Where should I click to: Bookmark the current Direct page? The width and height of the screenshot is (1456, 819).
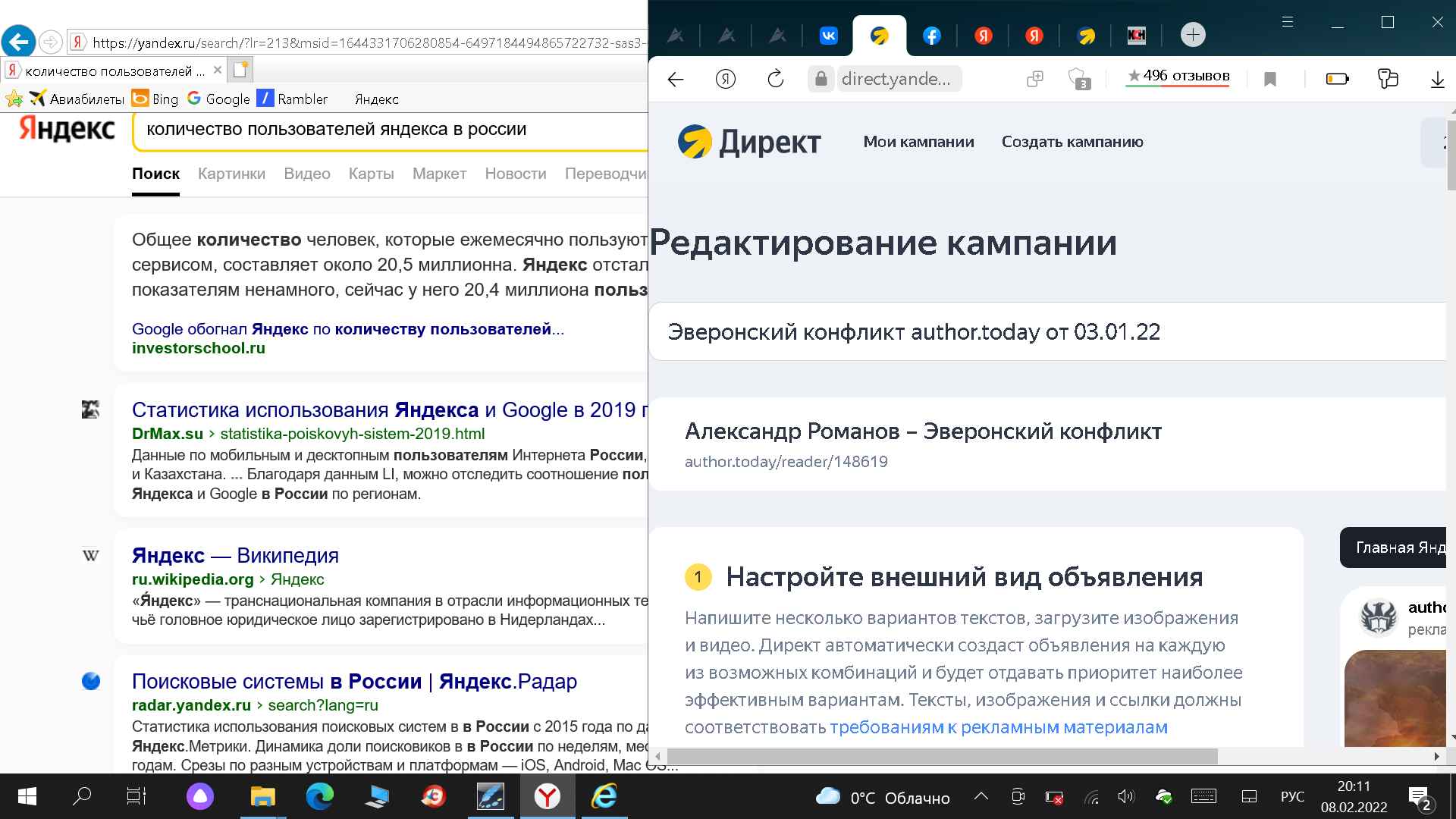1270,79
